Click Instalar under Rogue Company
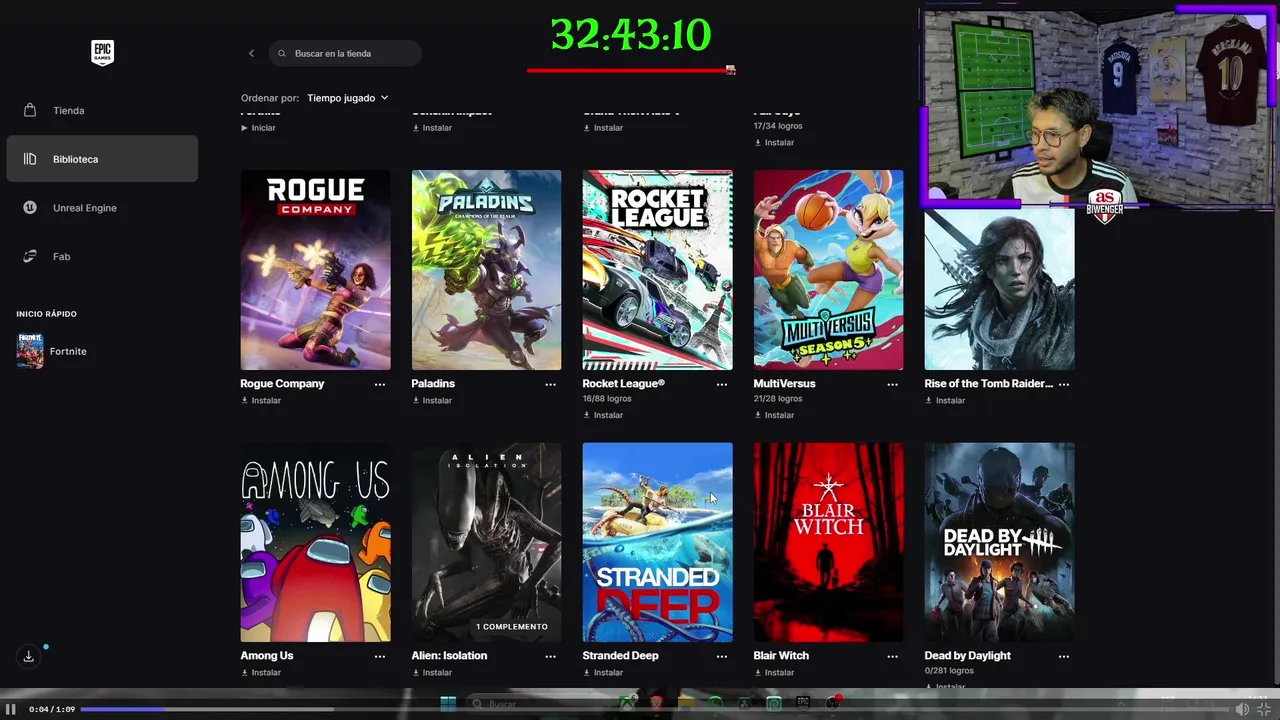1280x720 pixels. [x=261, y=400]
